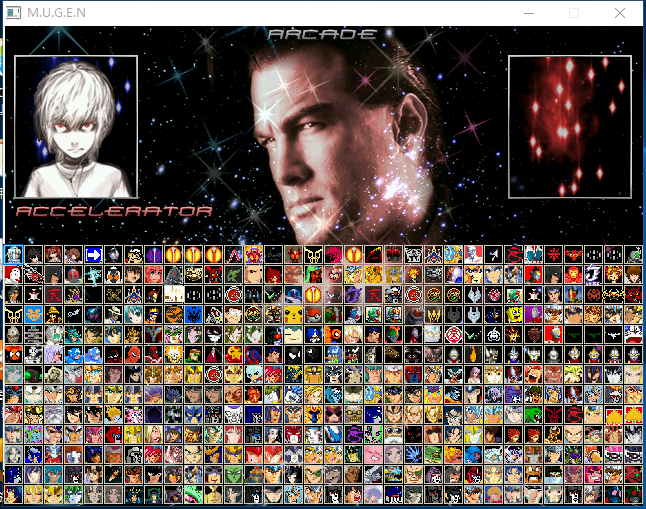Select the blue tile with orange bear
This screenshot has height=509, width=646.
33,315
